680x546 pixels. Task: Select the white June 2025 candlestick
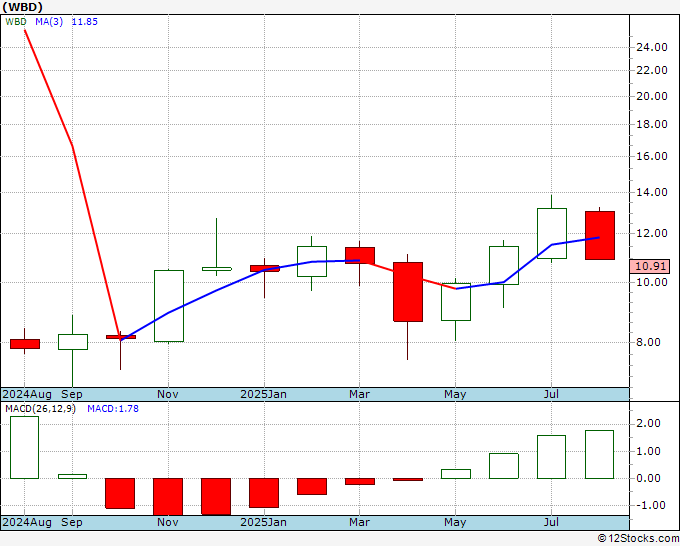pyautogui.click(x=504, y=265)
